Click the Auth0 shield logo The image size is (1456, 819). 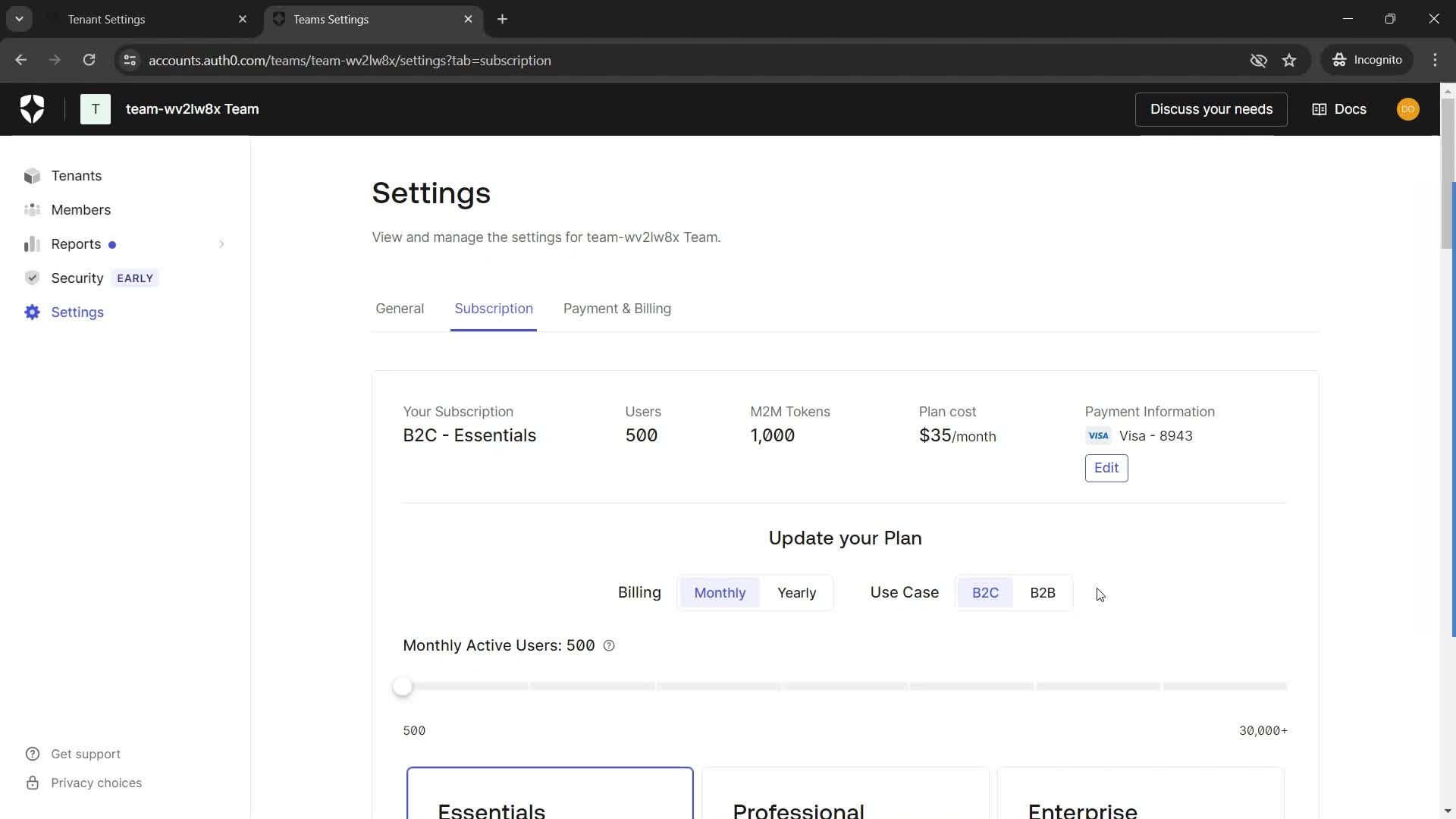point(32,109)
